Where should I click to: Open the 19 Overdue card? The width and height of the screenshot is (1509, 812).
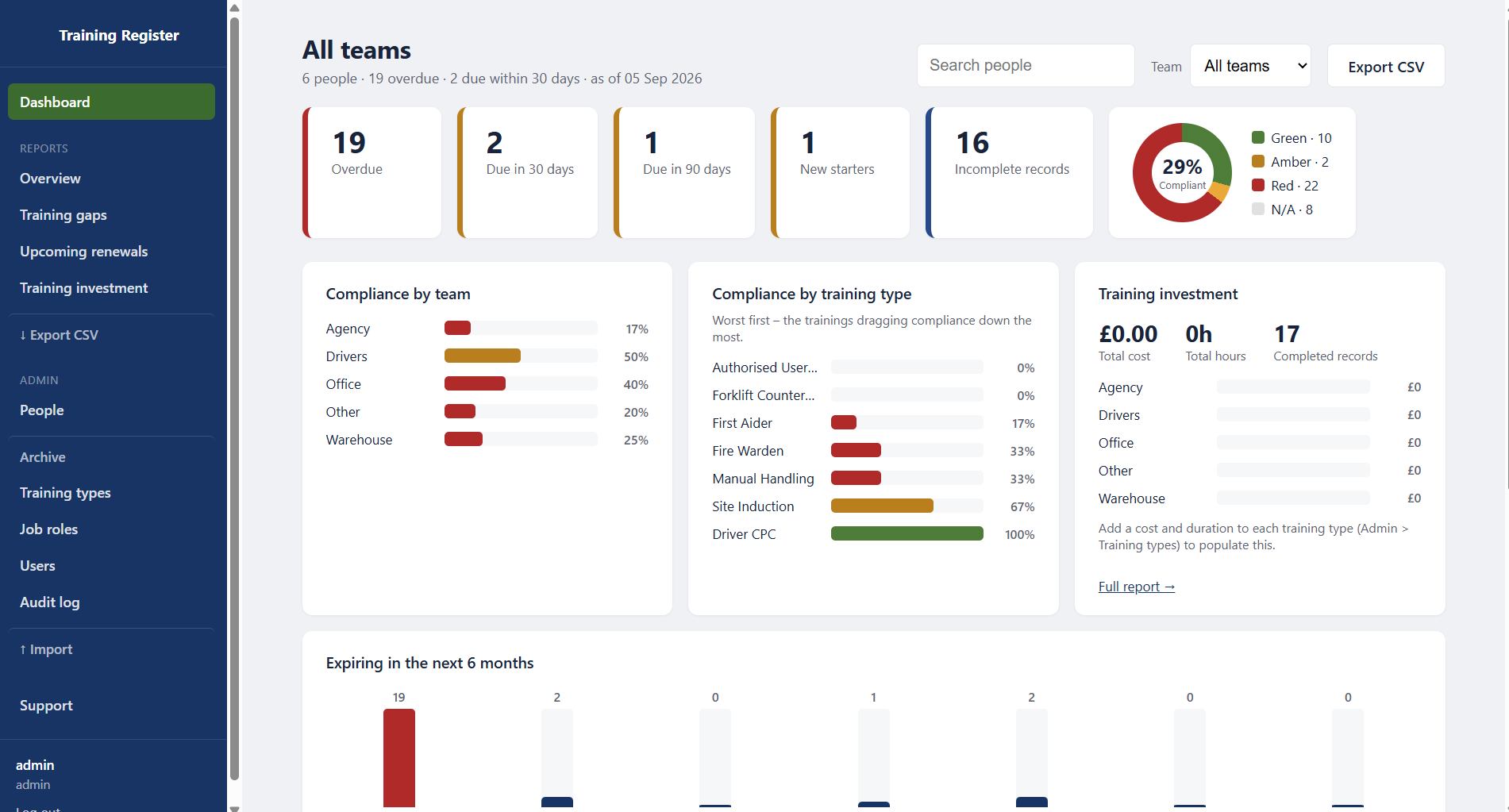tap(371, 172)
